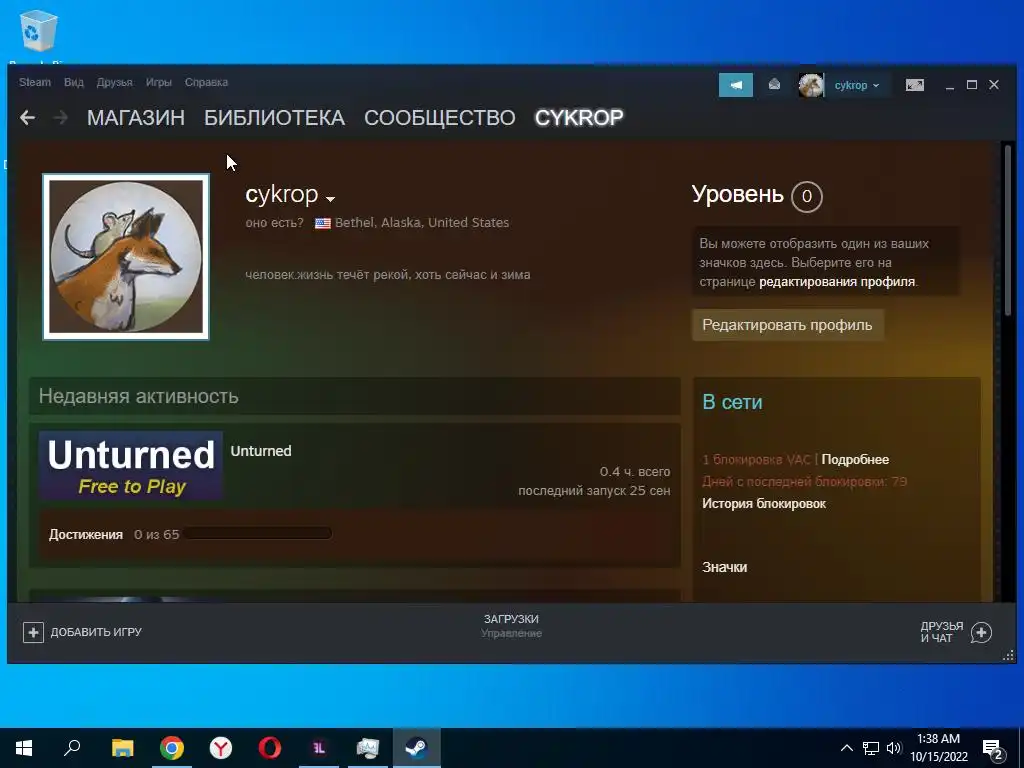Click the Unturned game title link
This screenshot has width=1024, height=768.
pos(261,451)
